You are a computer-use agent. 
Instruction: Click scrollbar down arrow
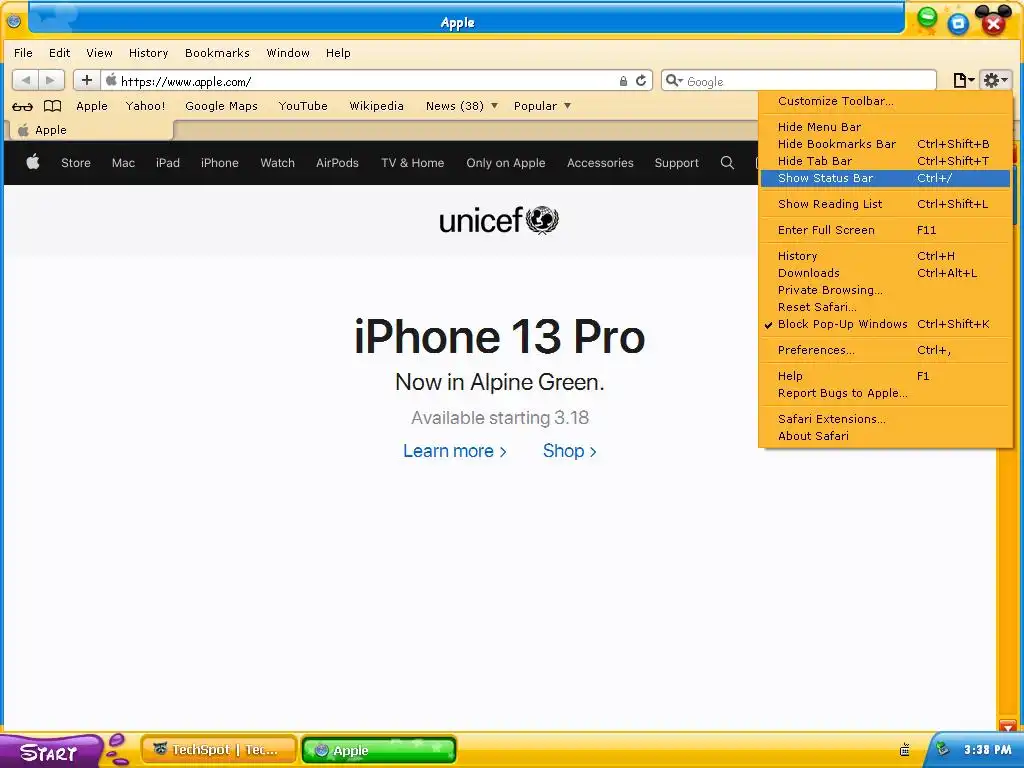(1006, 726)
